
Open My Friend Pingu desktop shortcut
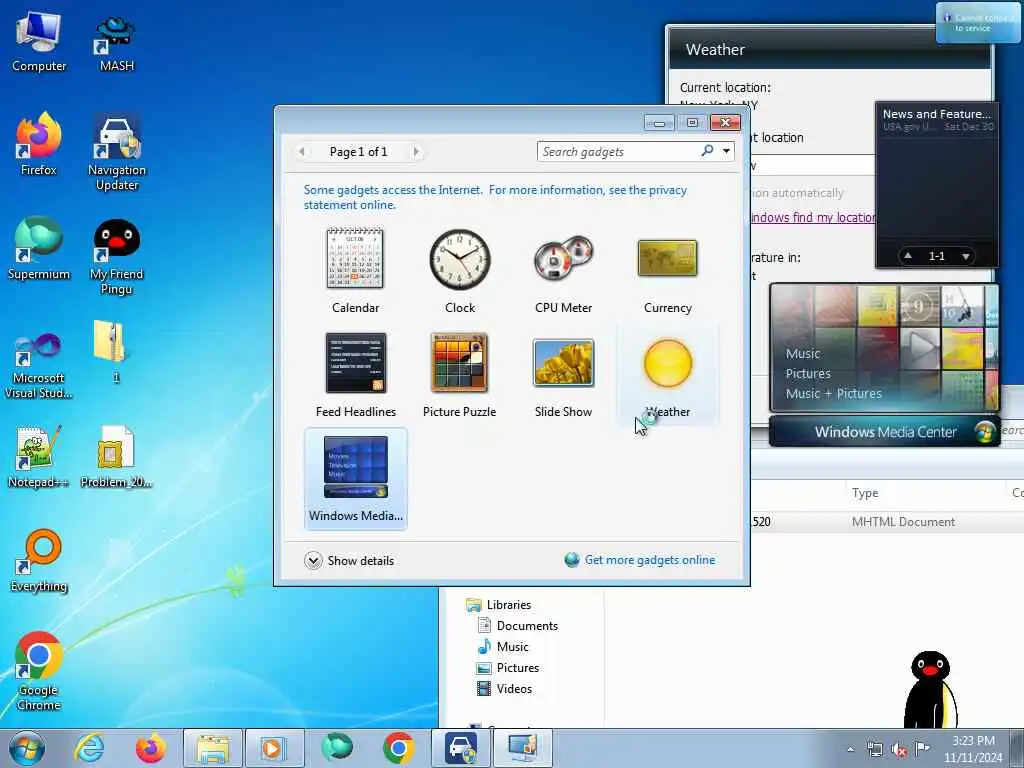[x=116, y=257]
